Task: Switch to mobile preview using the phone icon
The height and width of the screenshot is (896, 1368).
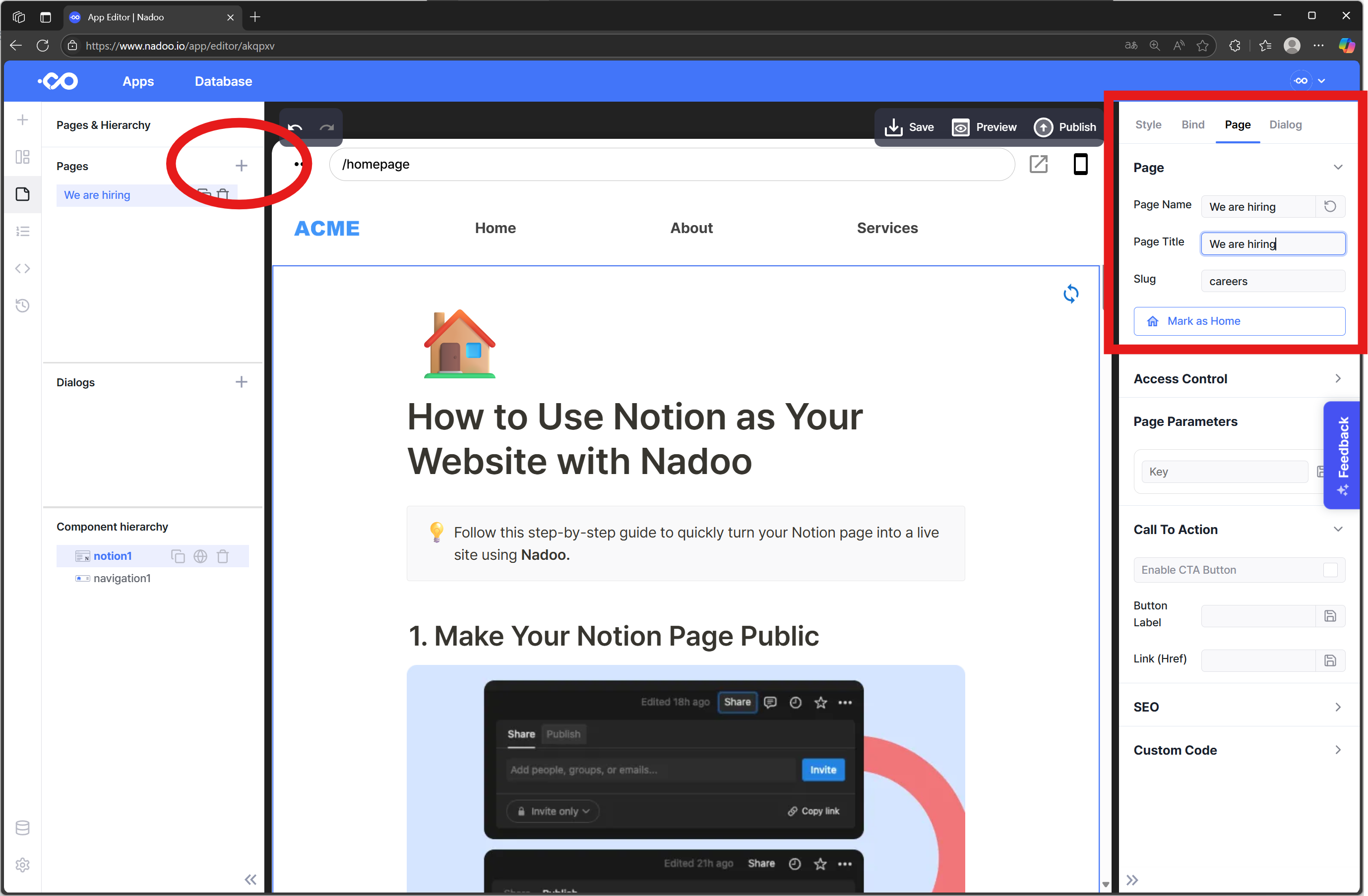Action: (1080, 164)
